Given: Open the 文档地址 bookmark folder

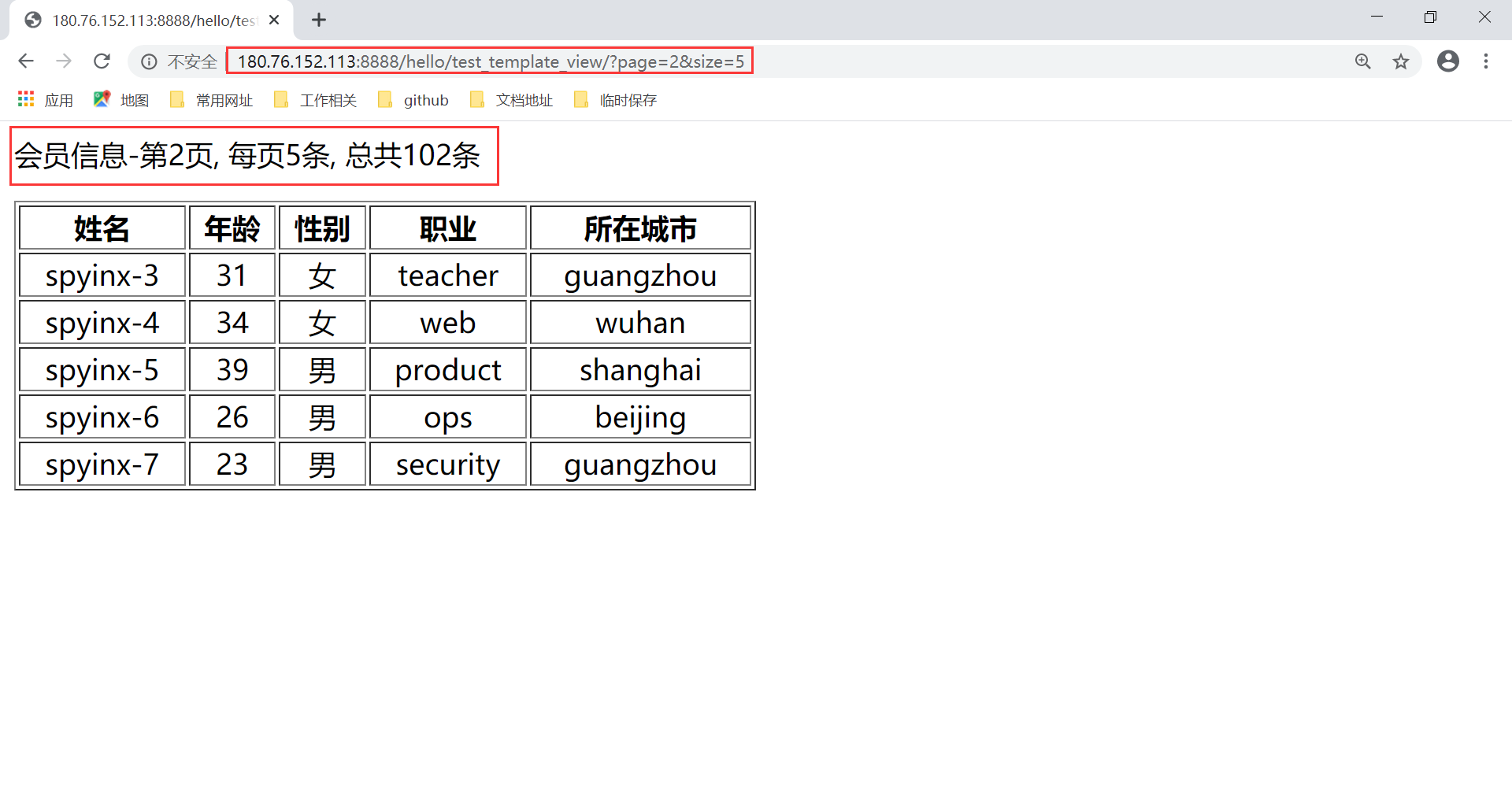Looking at the screenshot, I should point(512,100).
